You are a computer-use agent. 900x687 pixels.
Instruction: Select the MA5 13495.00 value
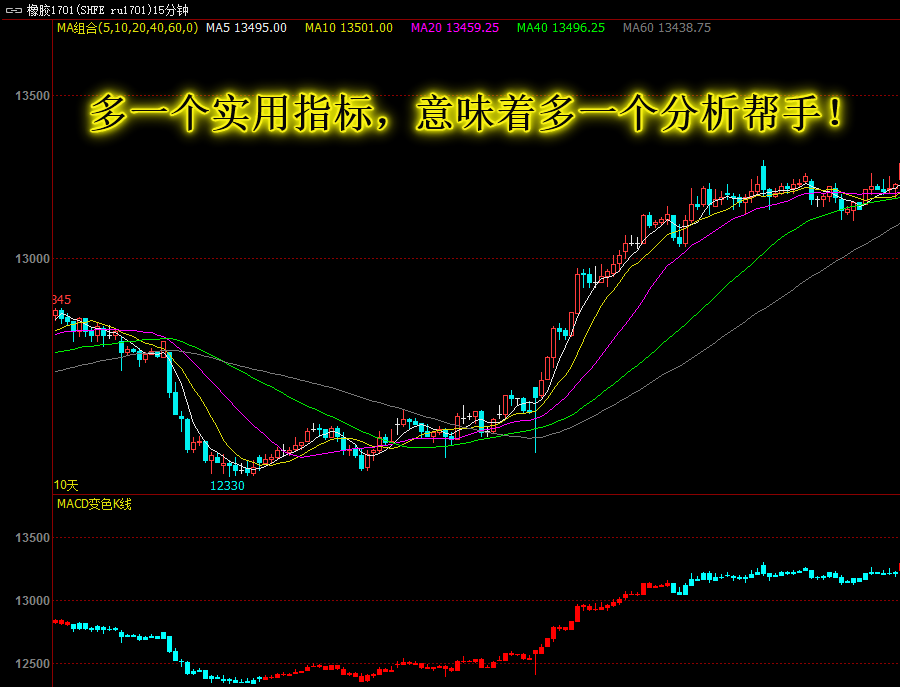click(246, 28)
